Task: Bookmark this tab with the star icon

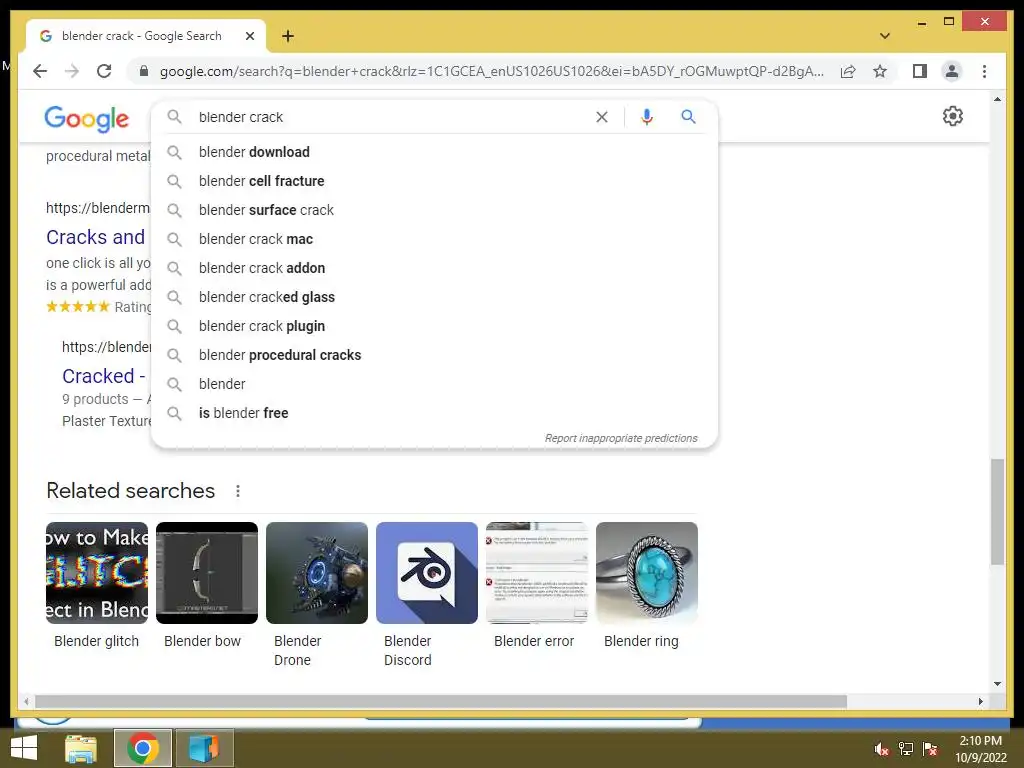Action: [880, 71]
